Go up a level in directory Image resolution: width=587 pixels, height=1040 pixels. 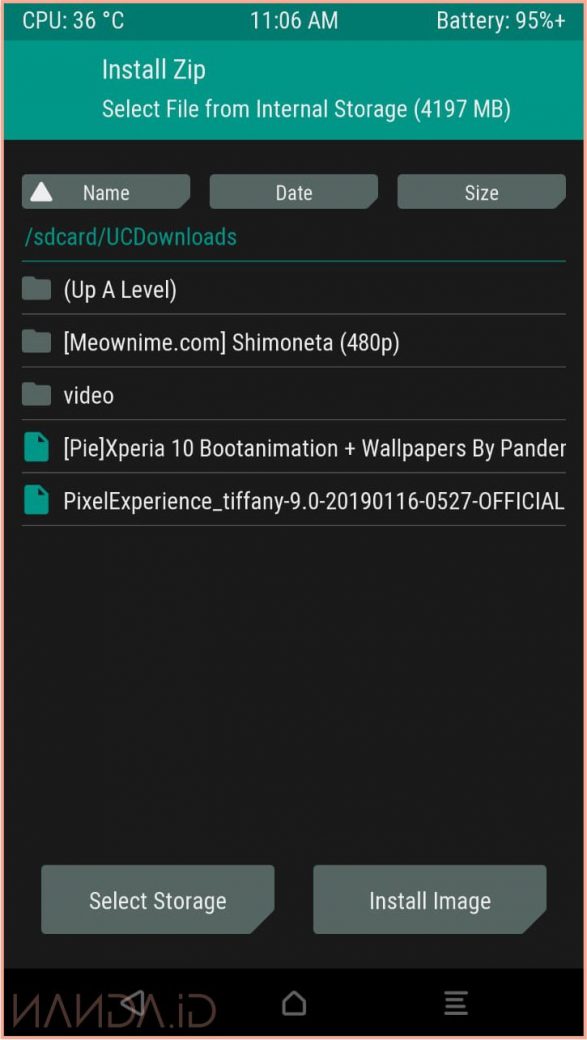pos(294,289)
